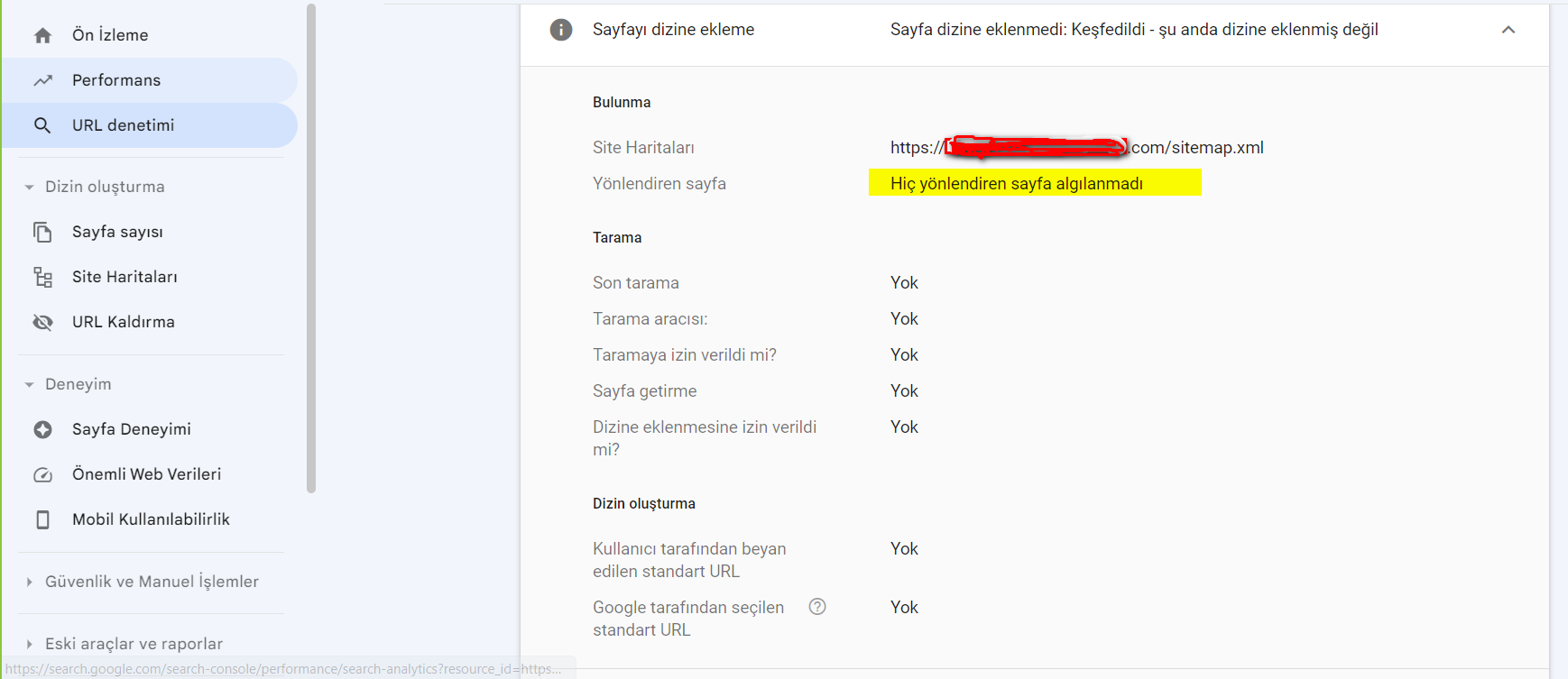This screenshot has height=679, width=1568.
Task: Open Önemli Web Verileri report
Action: [x=149, y=474]
